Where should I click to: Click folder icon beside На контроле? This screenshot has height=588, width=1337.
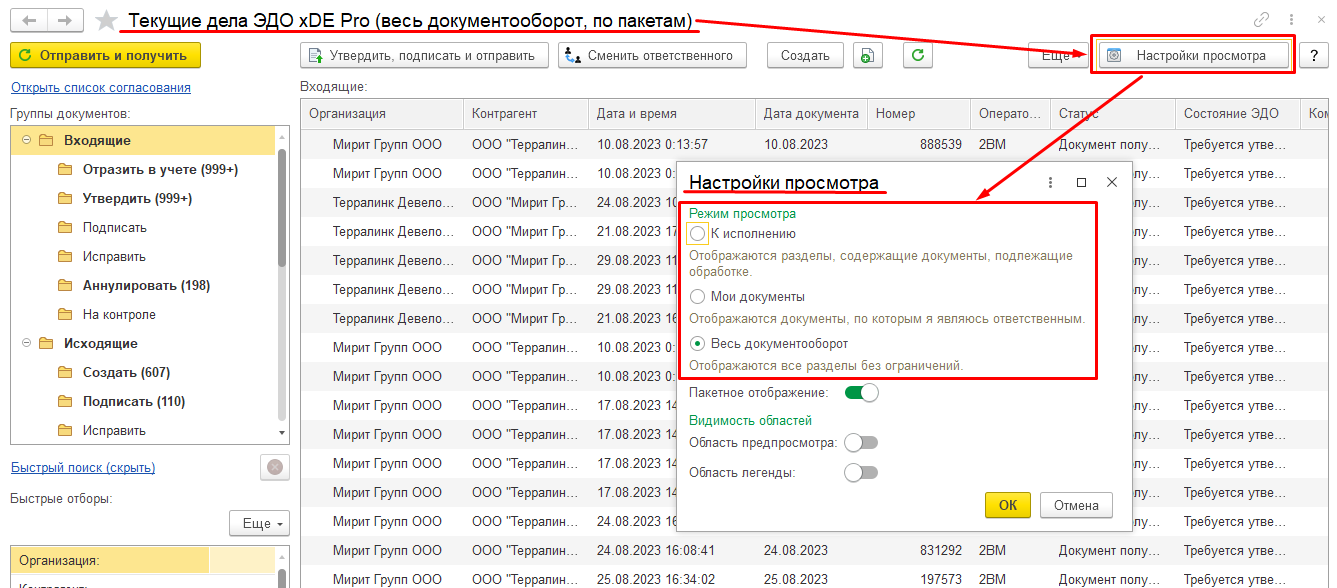(x=65, y=315)
